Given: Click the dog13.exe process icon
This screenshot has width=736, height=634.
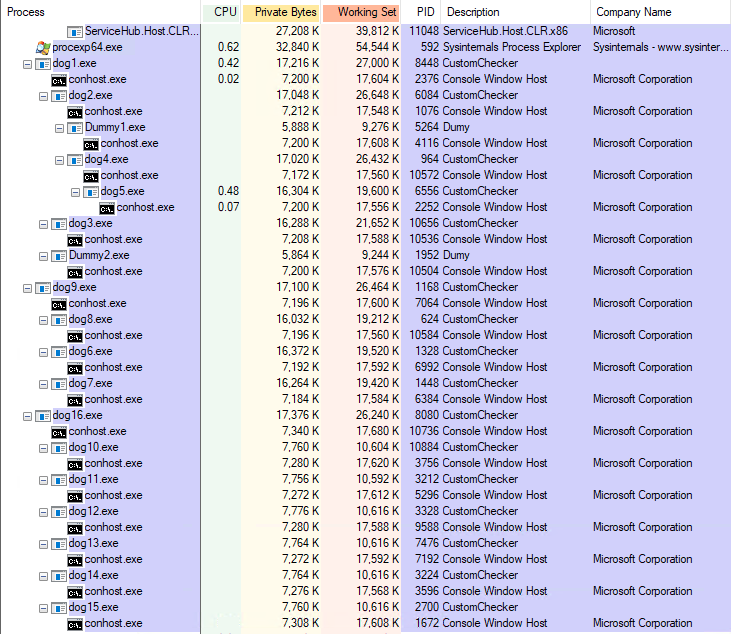Looking at the screenshot, I should 59,544.
